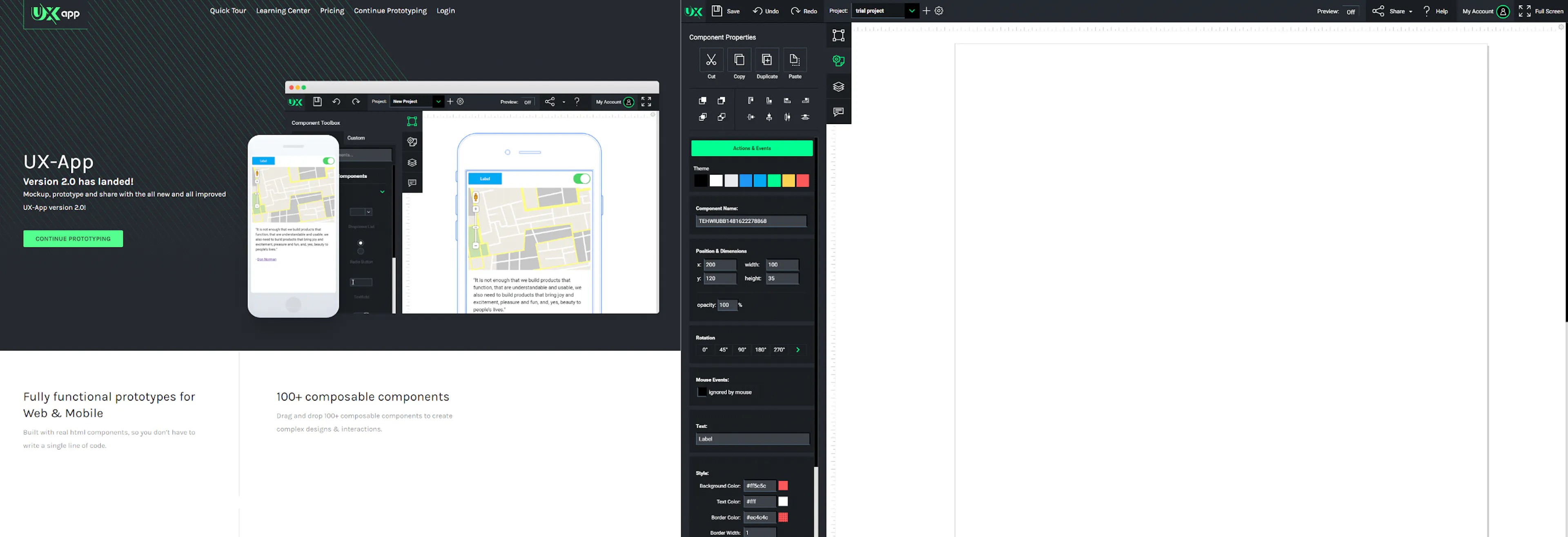The height and width of the screenshot is (537, 1568).
Task: Open the Actions & Events button
Action: click(752, 149)
